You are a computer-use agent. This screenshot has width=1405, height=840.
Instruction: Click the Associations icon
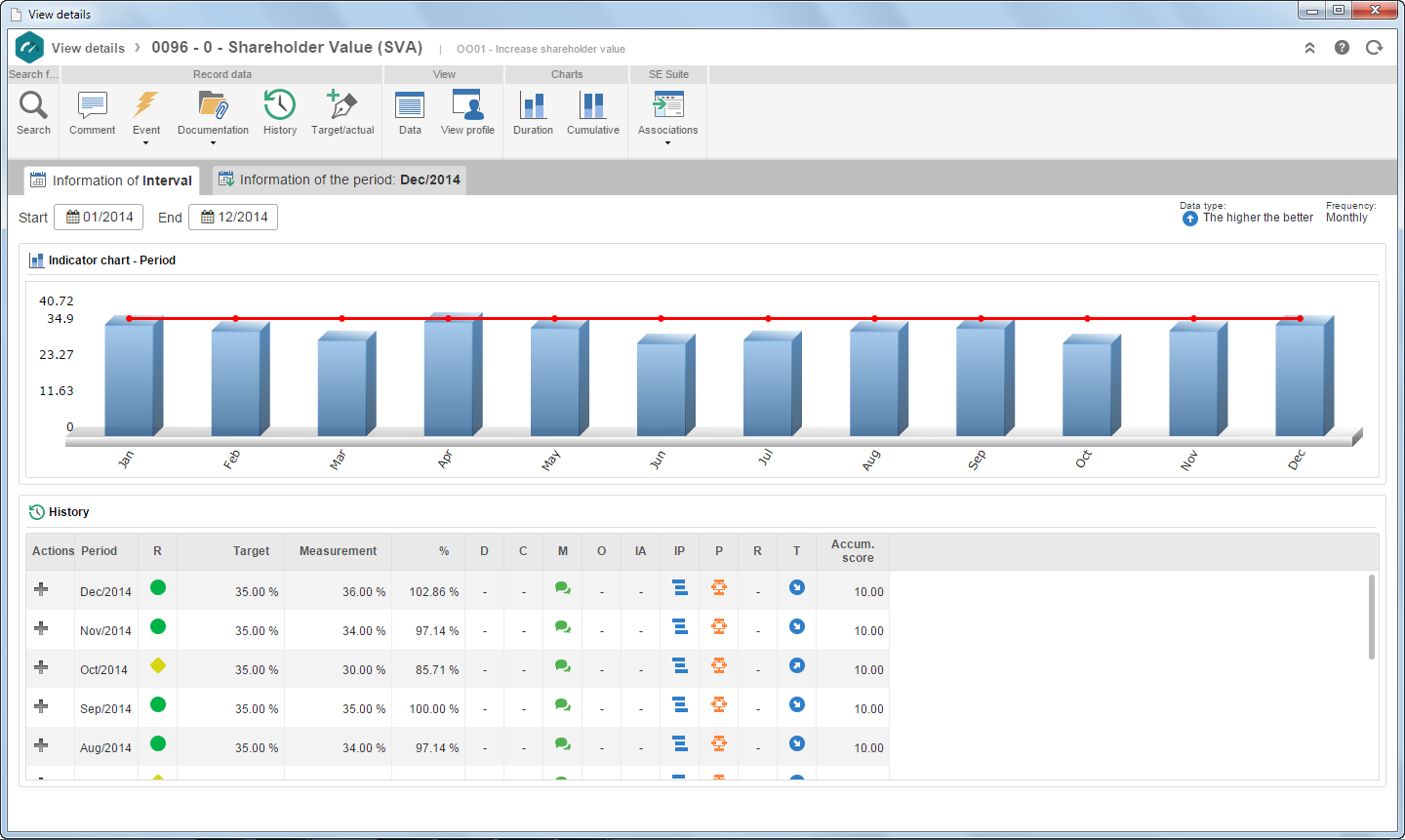[x=668, y=104]
